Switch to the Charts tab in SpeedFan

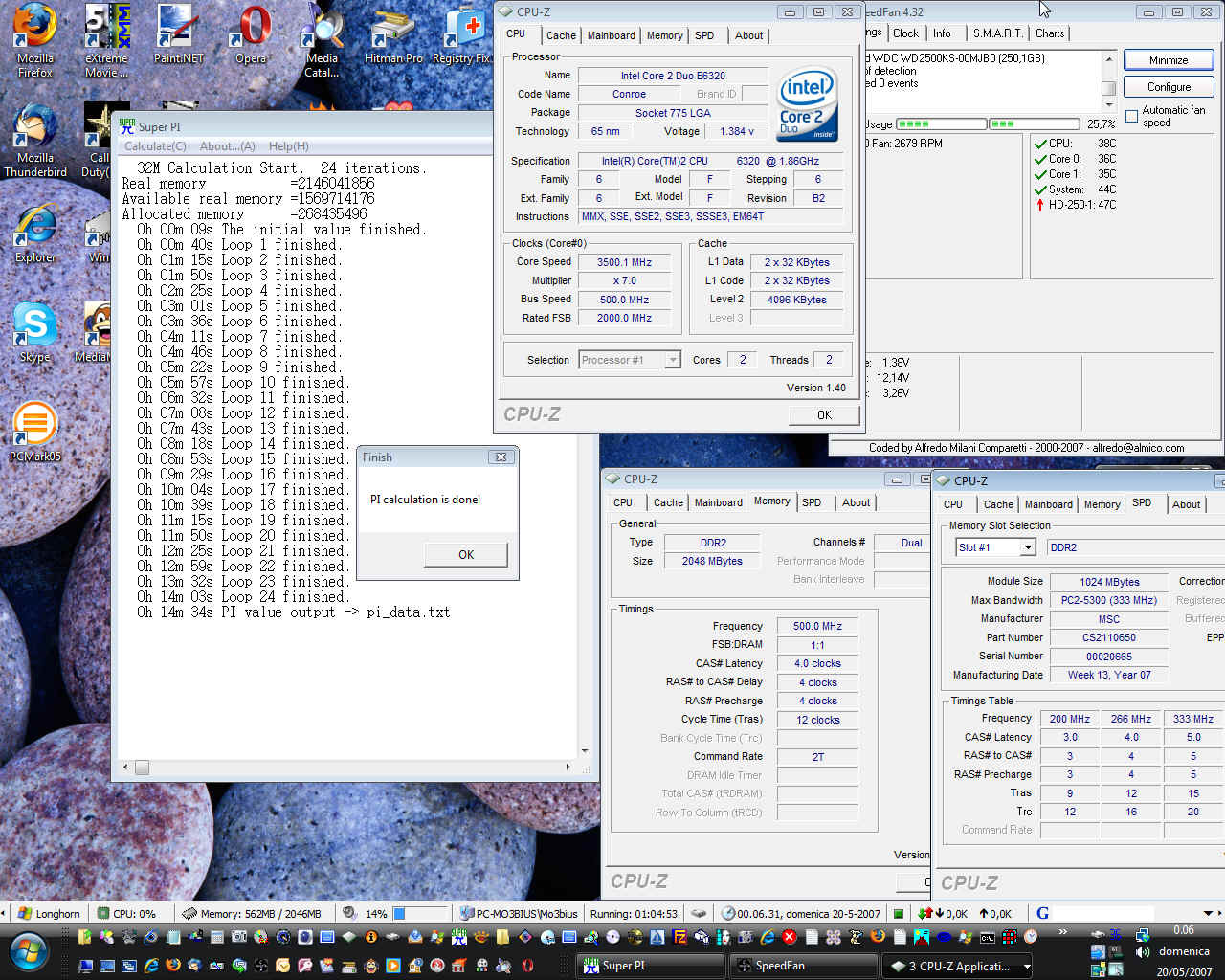coord(1050,33)
